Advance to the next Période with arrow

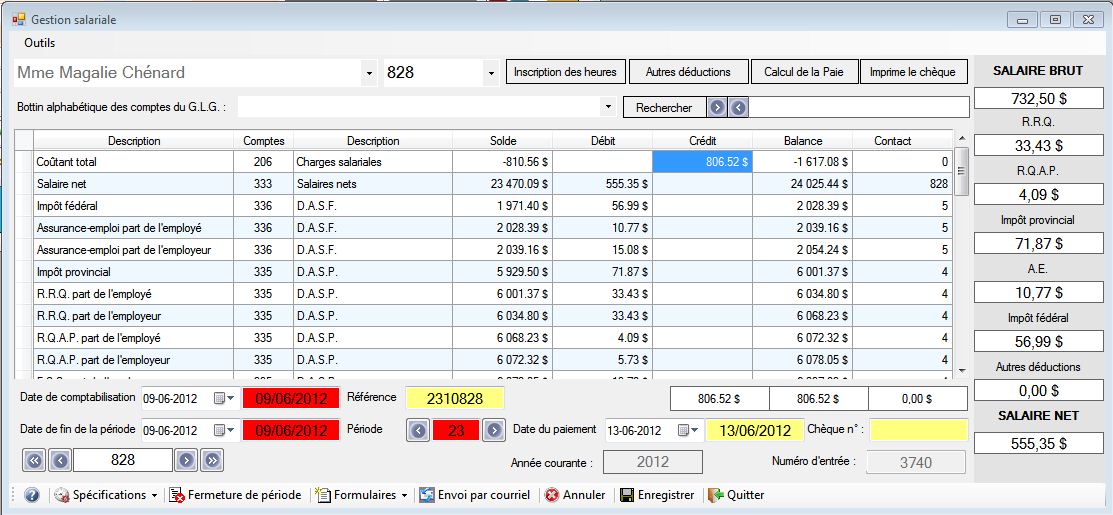[x=493, y=430]
